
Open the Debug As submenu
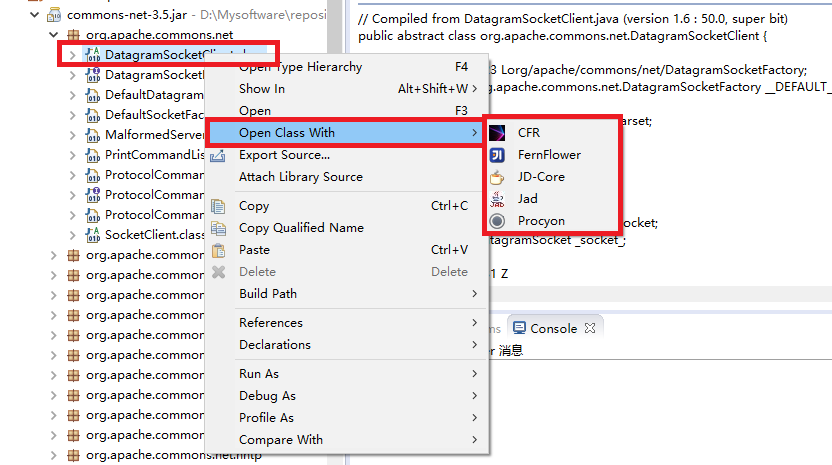(346, 396)
